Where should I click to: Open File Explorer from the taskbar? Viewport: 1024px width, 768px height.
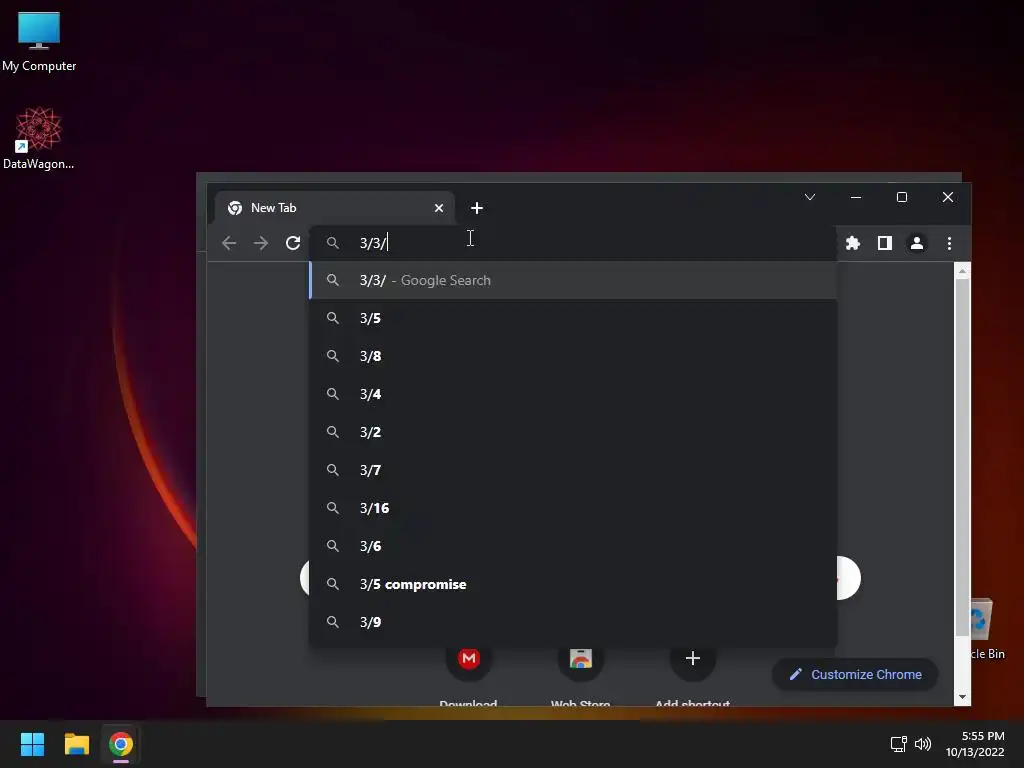click(76, 744)
